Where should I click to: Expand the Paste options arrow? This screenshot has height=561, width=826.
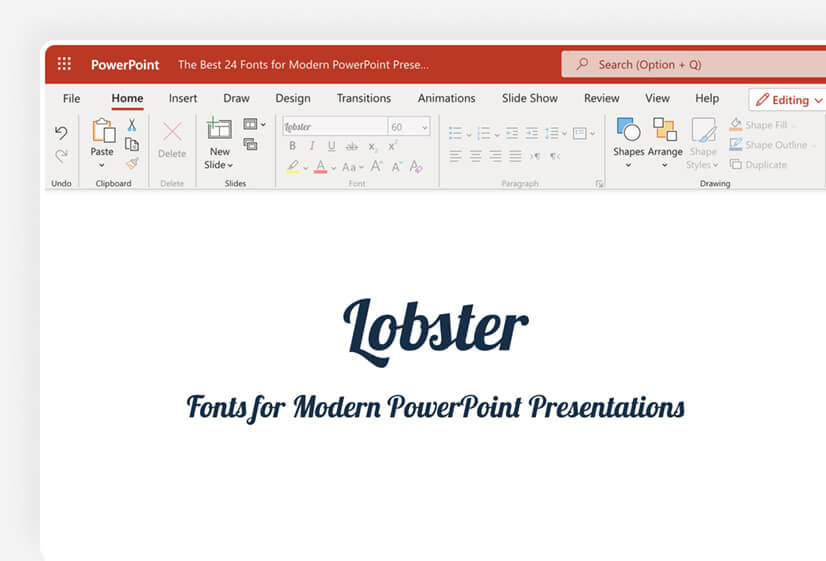coord(102,165)
